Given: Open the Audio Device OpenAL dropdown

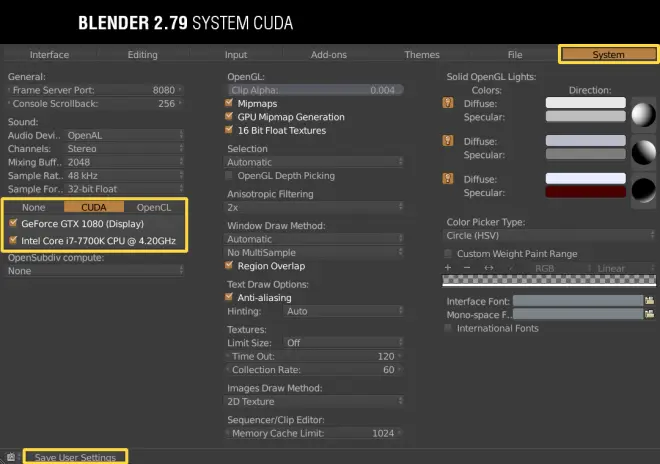Looking at the screenshot, I should (x=124, y=135).
